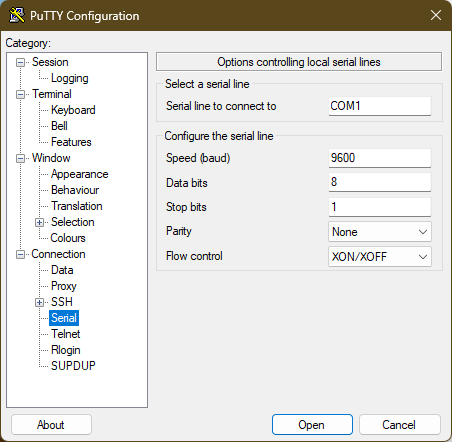Select the Logging category
The width and height of the screenshot is (452, 442).
pos(70,78)
